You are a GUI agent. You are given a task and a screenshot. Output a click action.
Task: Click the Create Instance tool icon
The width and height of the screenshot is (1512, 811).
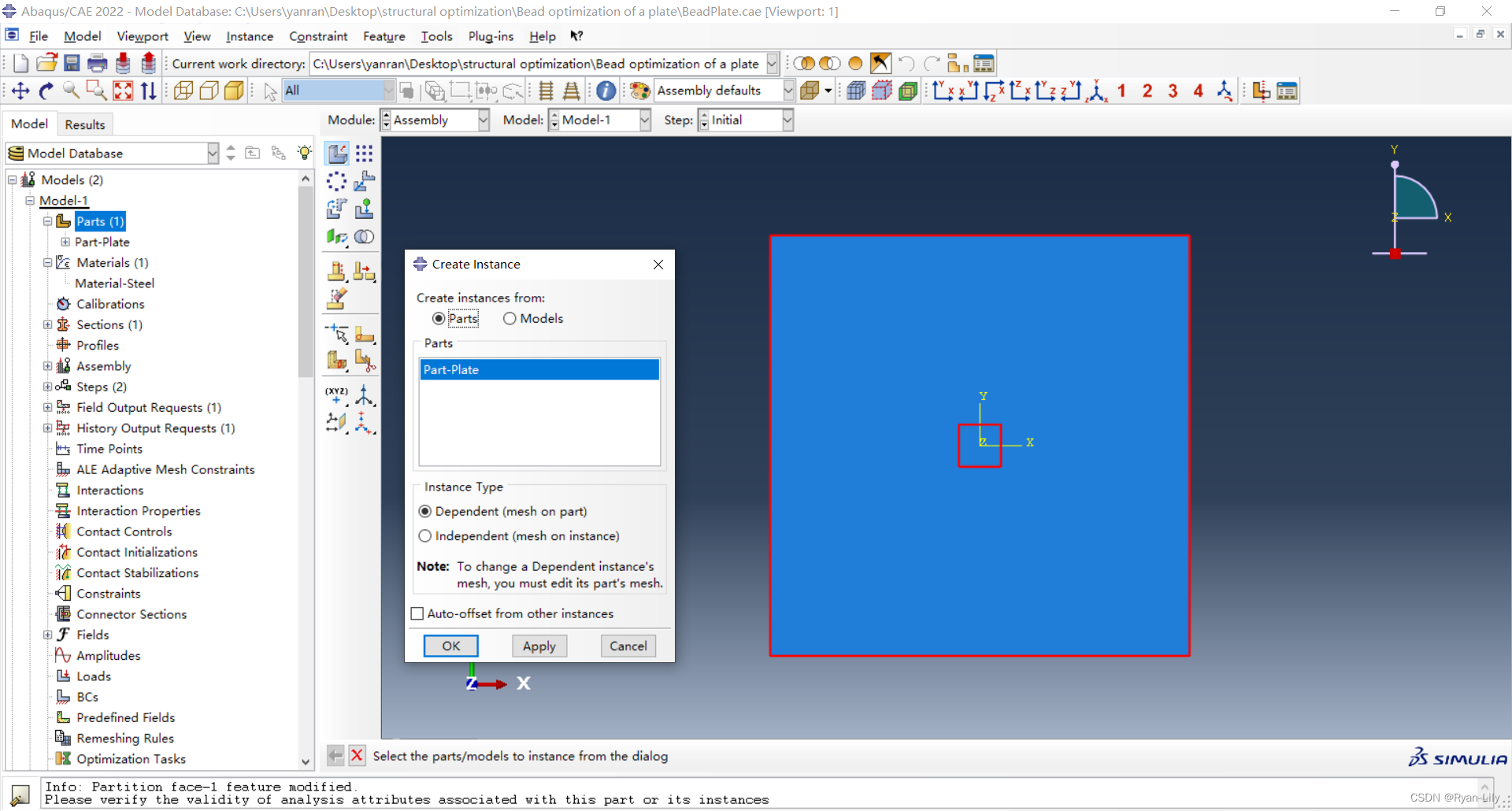[x=337, y=153]
